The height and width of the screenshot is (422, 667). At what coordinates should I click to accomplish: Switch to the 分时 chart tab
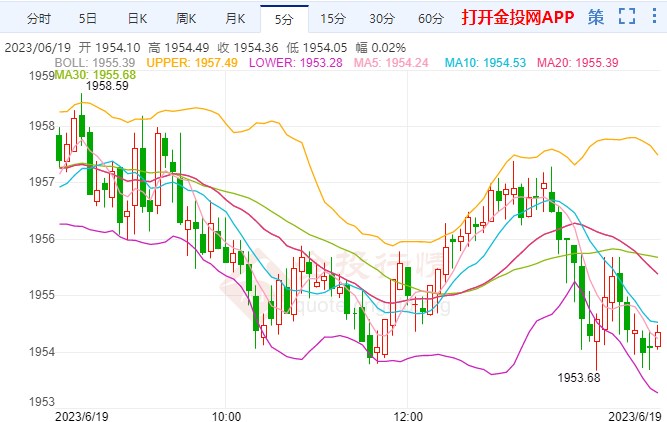(39, 19)
